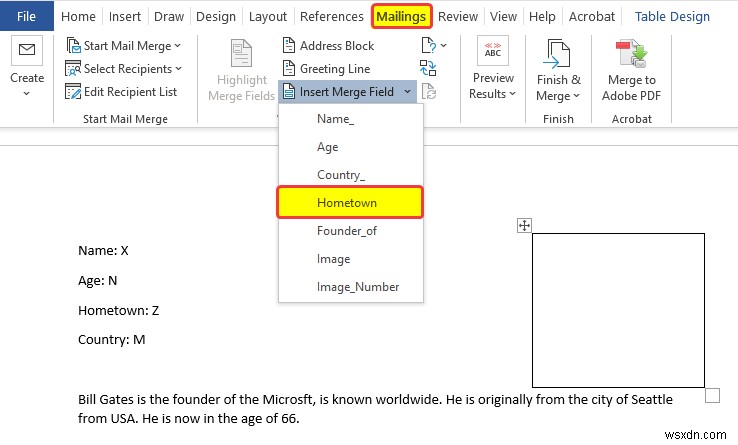Image resolution: width=738 pixels, height=445 pixels.
Task: Switch to the Draw tab
Action: [x=169, y=16]
